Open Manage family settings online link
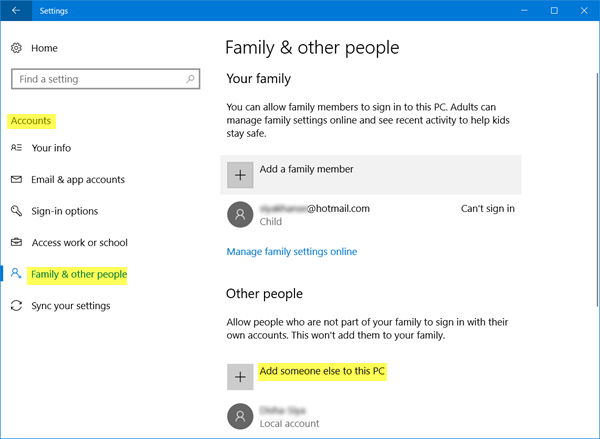The height and width of the screenshot is (439, 600). (x=291, y=251)
